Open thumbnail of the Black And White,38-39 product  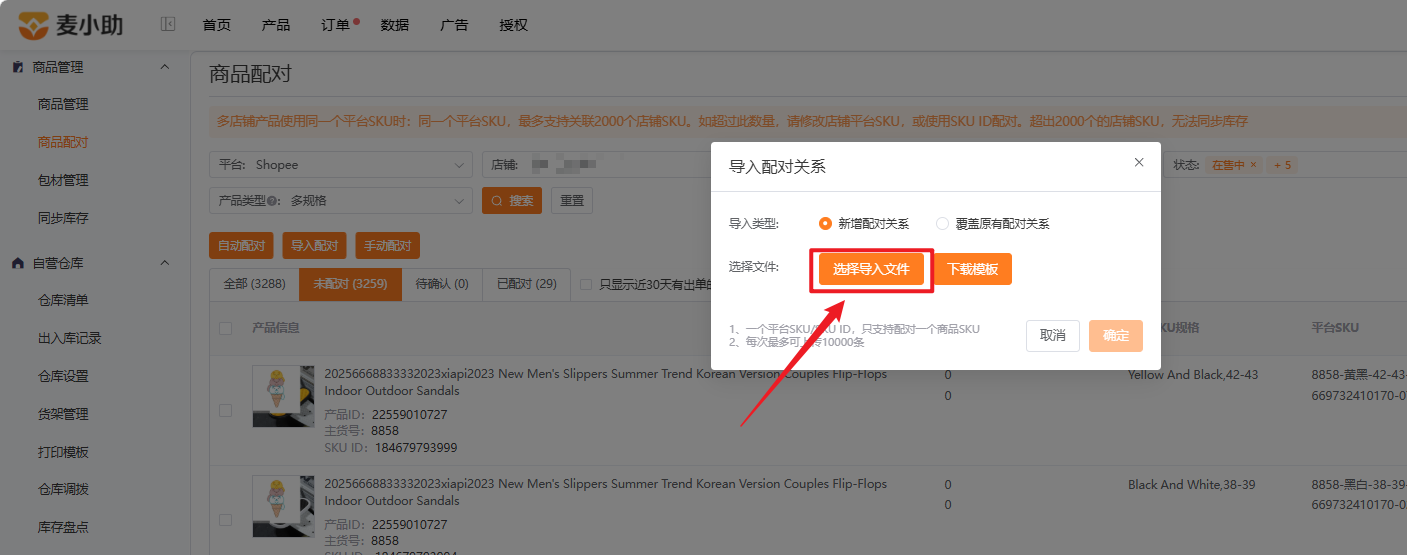coord(284,508)
